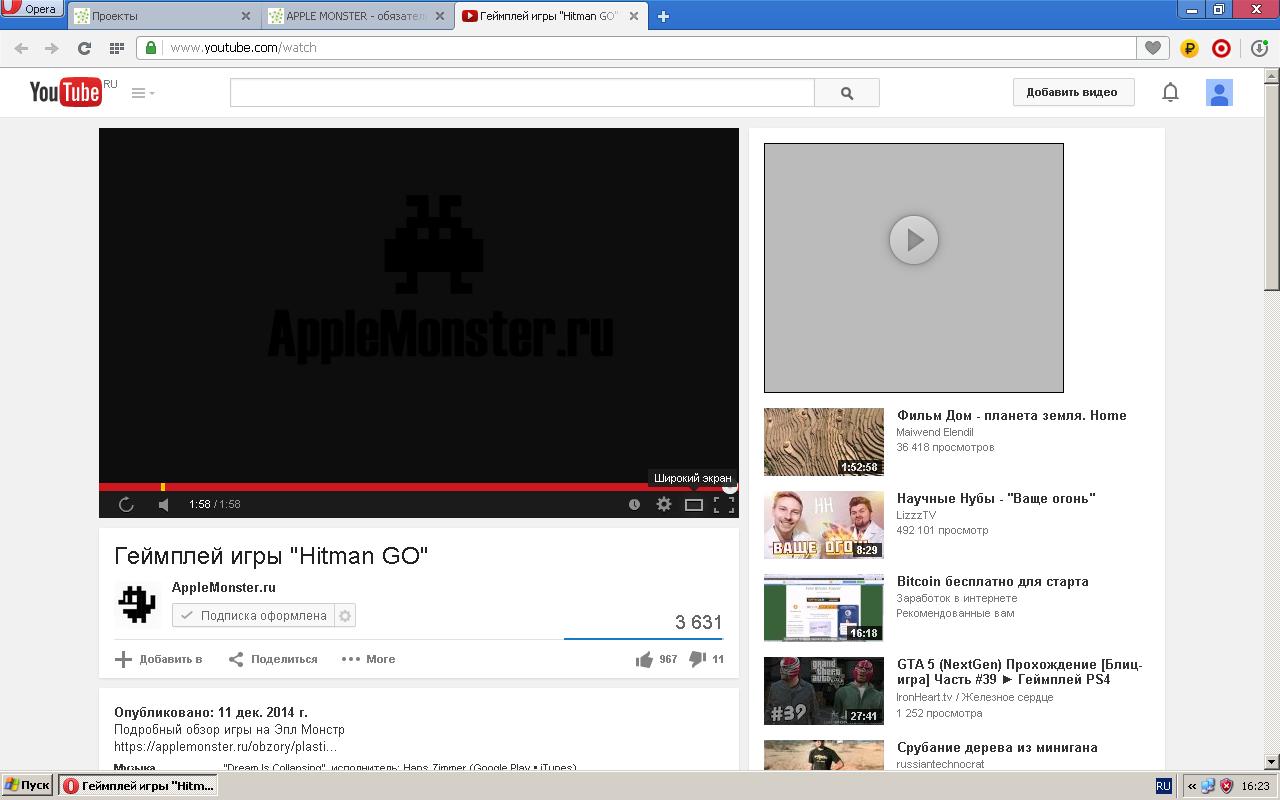Screen dimensions: 1280x800
Task: Open "Фильм Дом - планета земля" video thumbnail
Action: (824, 442)
